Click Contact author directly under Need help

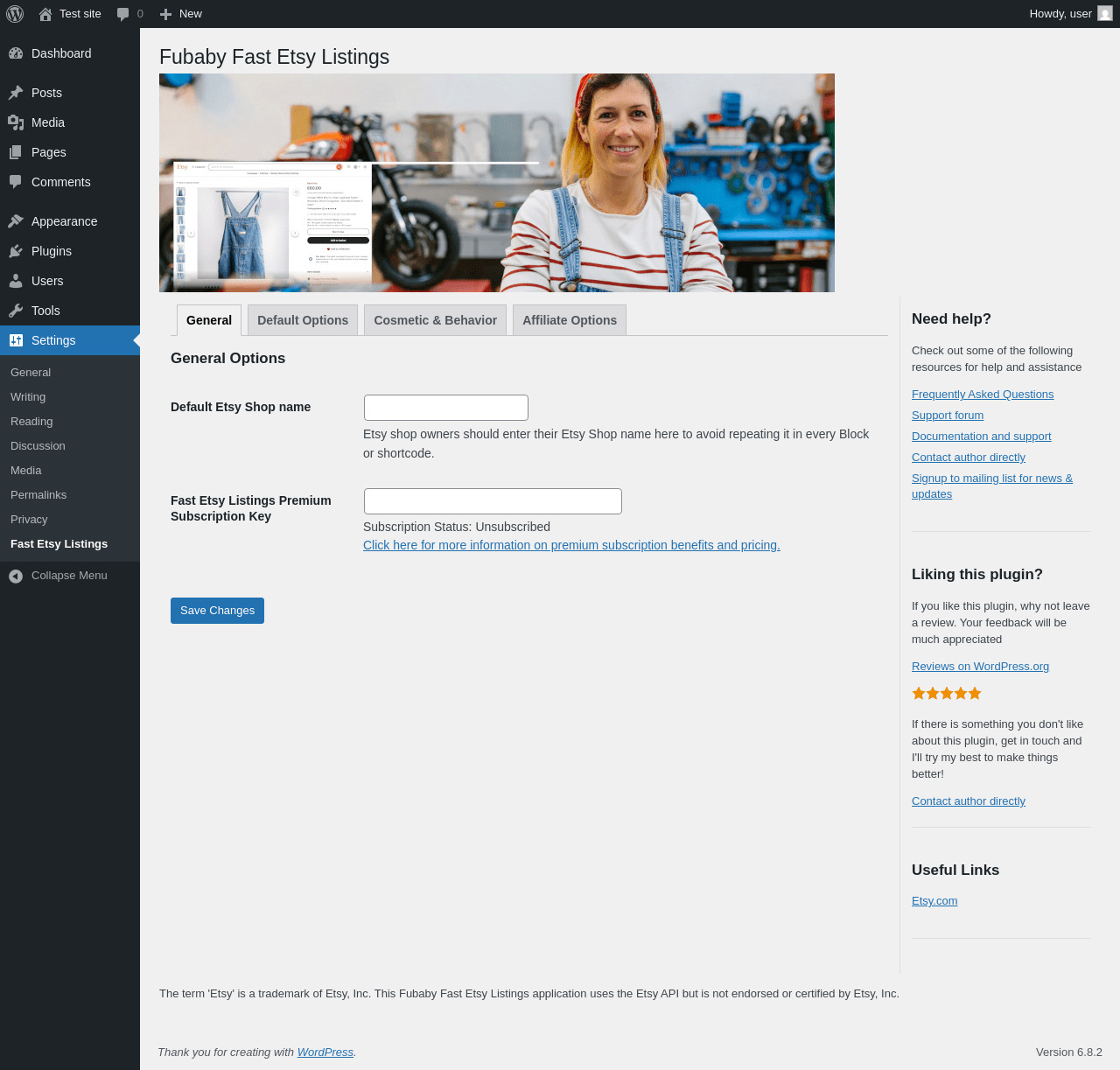(969, 458)
